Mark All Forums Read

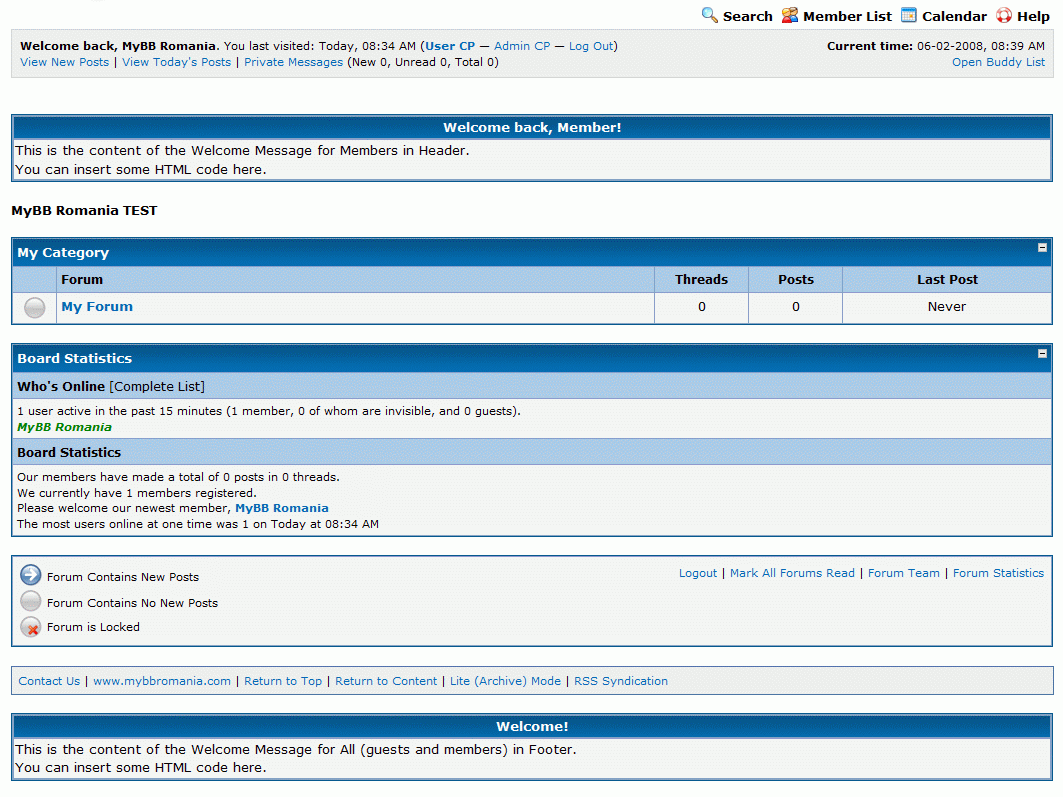(792, 573)
